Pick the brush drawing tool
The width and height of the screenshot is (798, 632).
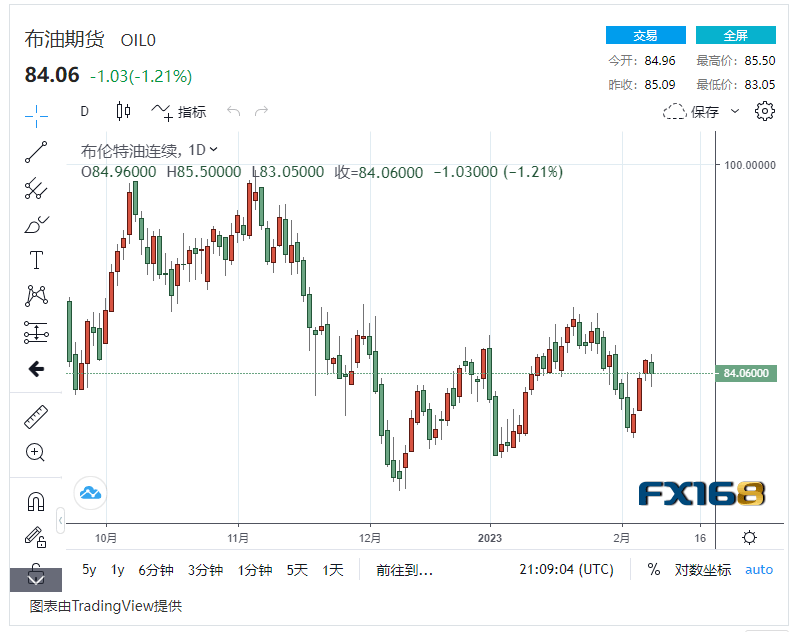click(36, 225)
